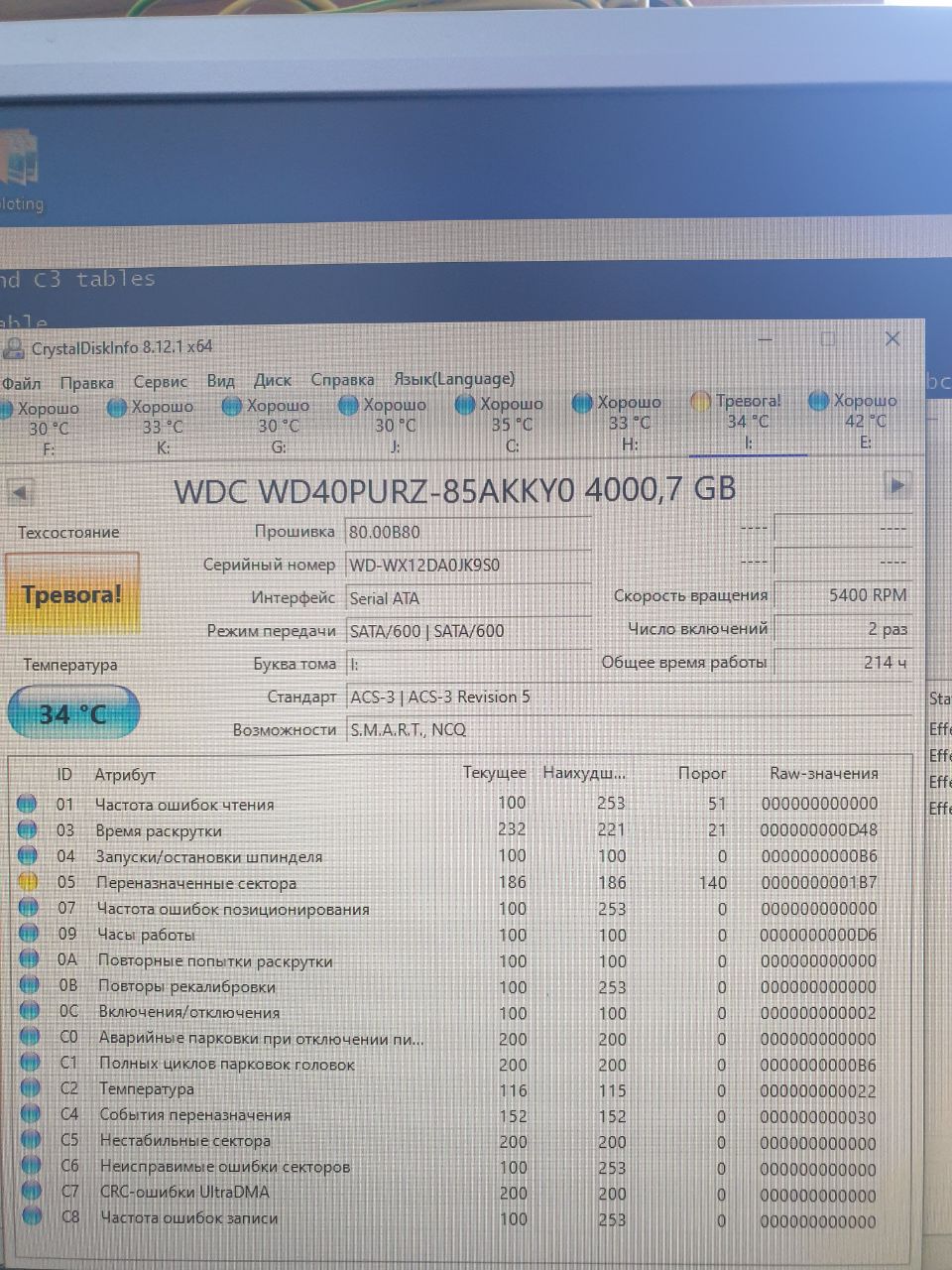
Task: Click status icon of C8 Частота ошибок записи
Action: click(32, 1217)
